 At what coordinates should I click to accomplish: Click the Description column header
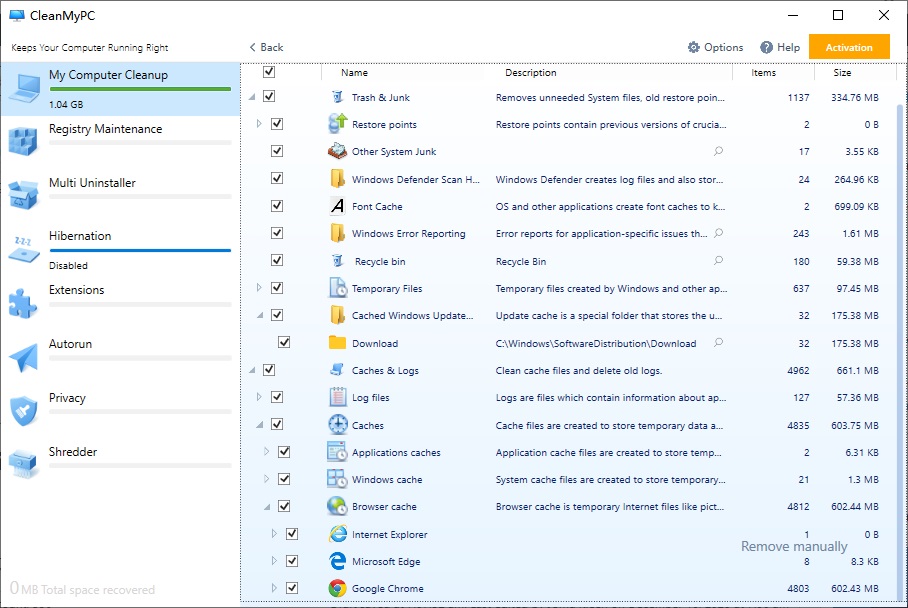pyautogui.click(x=530, y=72)
